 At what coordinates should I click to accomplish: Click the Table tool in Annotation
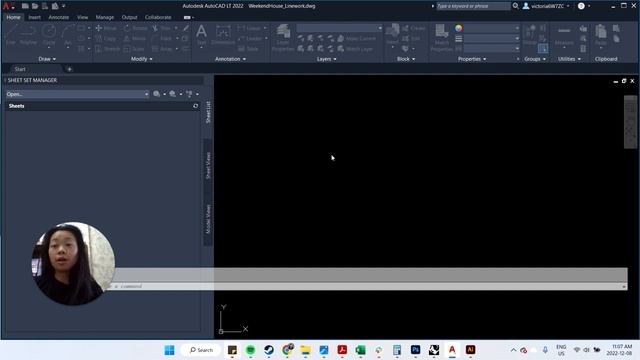pos(248,49)
